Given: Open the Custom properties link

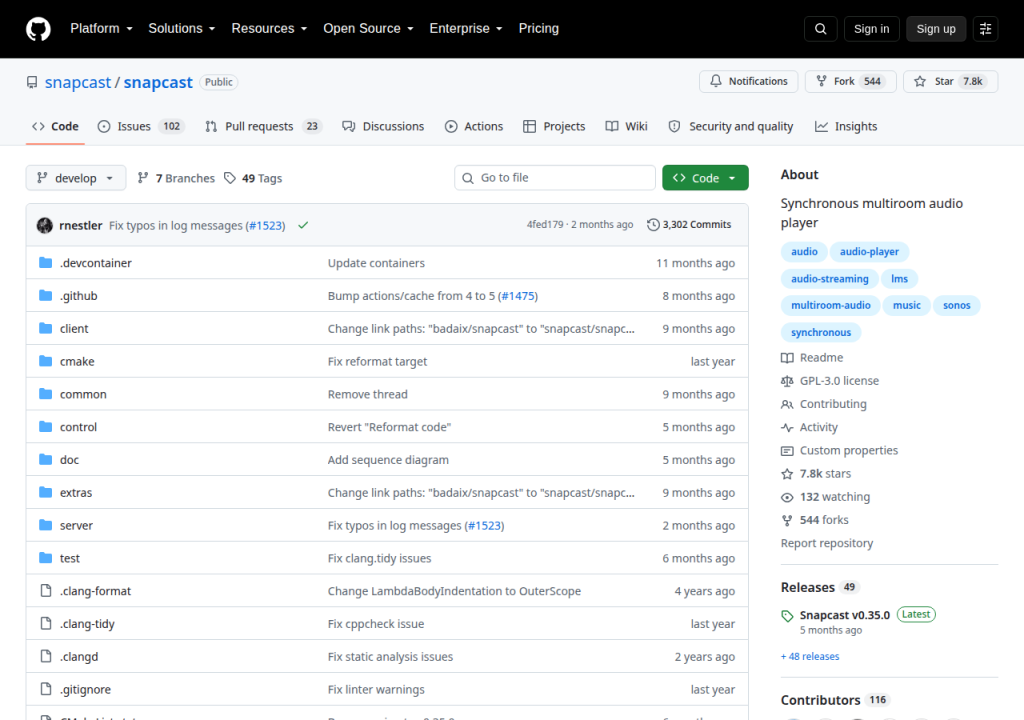Looking at the screenshot, I should 848,451.
